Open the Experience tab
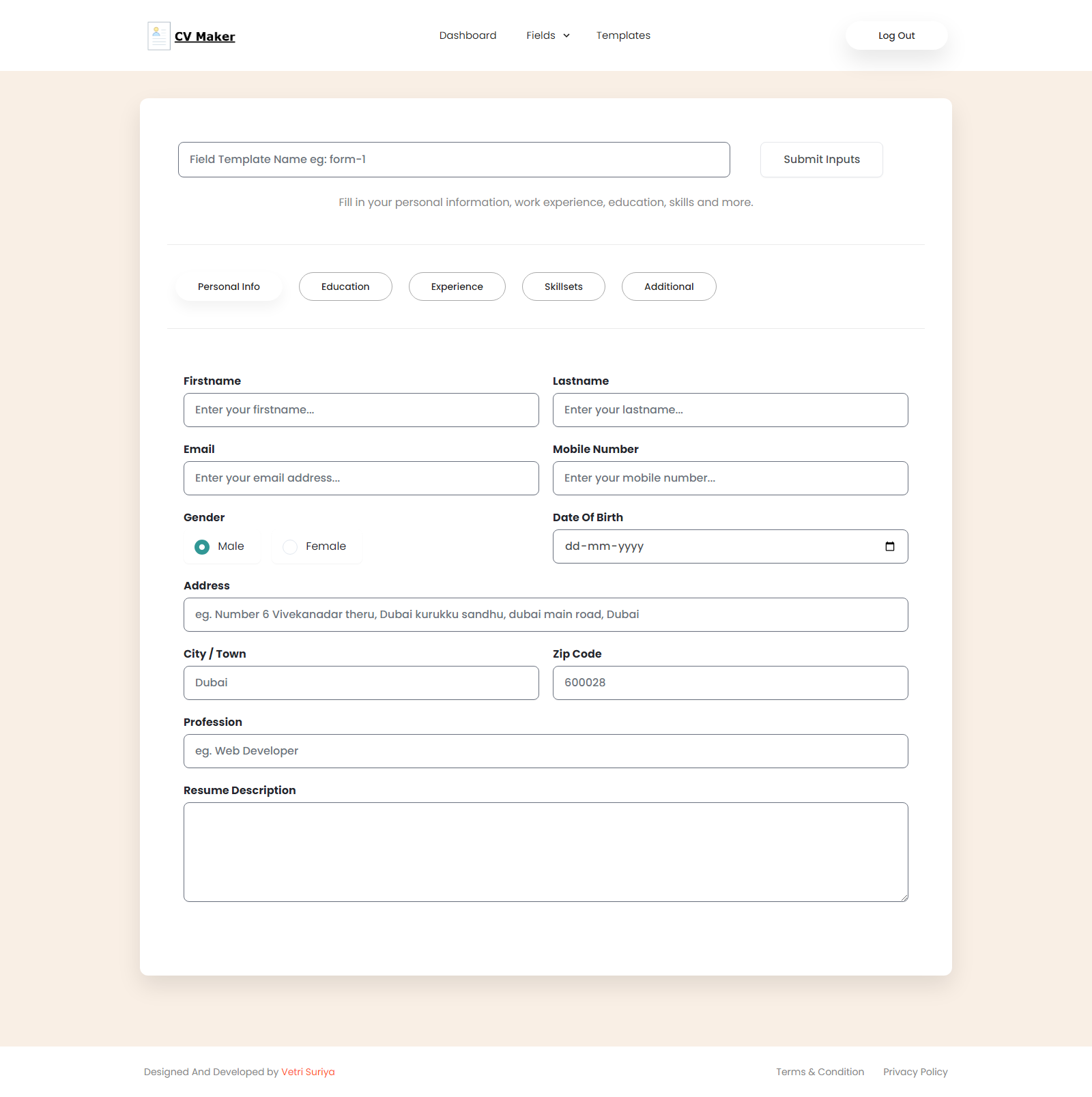 457,287
